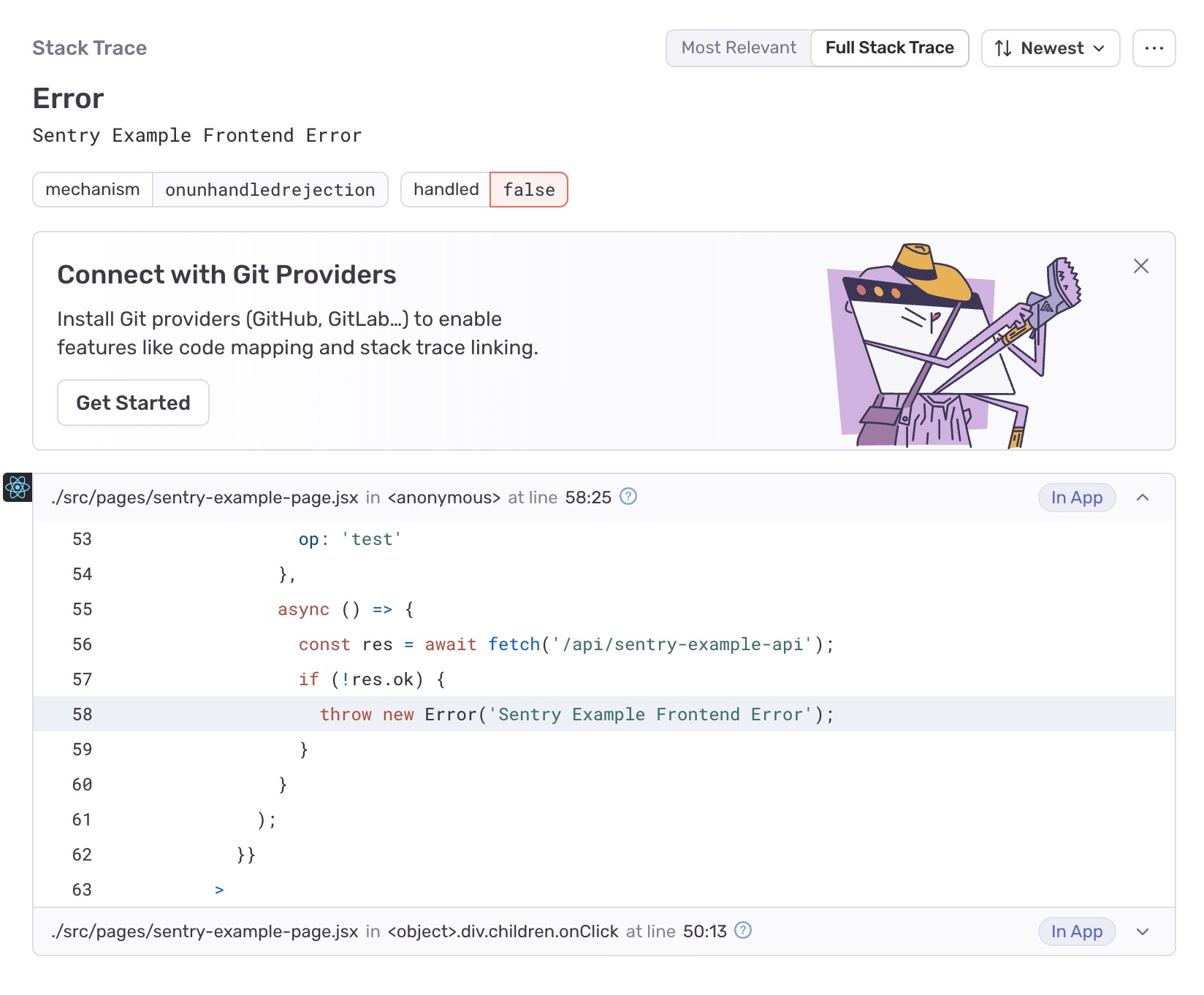Switch to Most Relevant stack trace view

tap(739, 48)
